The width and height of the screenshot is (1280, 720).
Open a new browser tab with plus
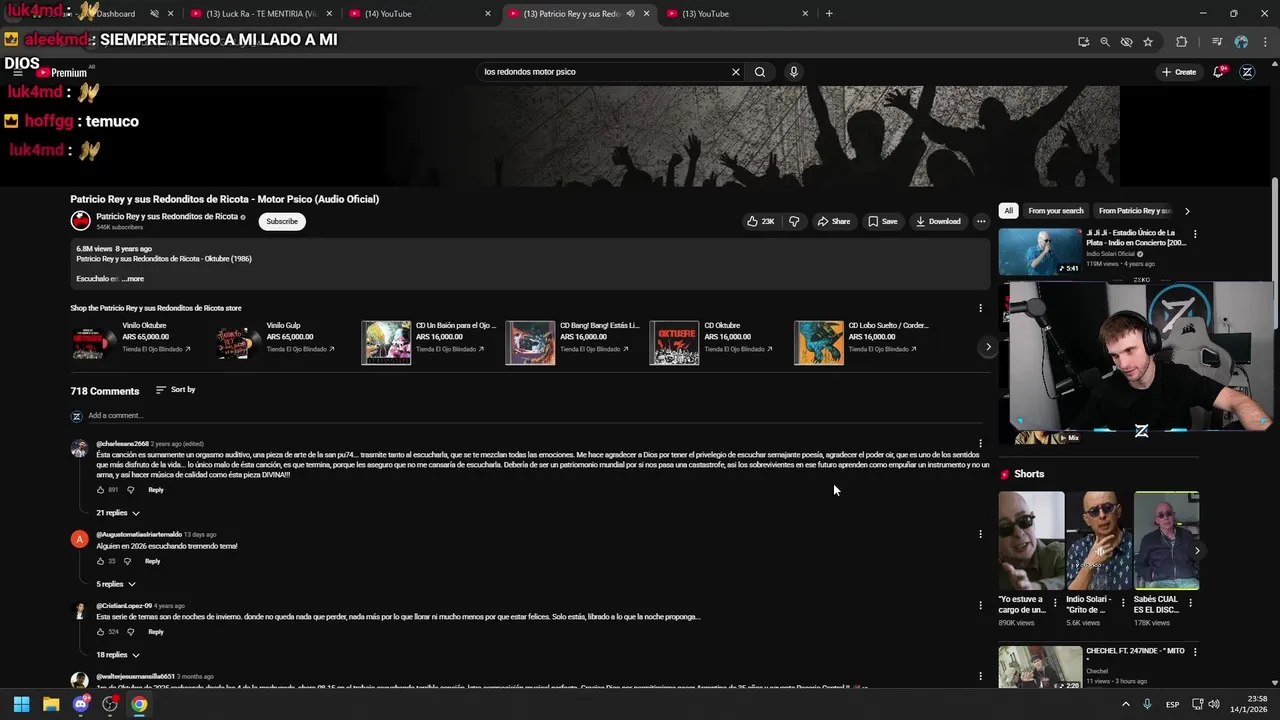829,14
